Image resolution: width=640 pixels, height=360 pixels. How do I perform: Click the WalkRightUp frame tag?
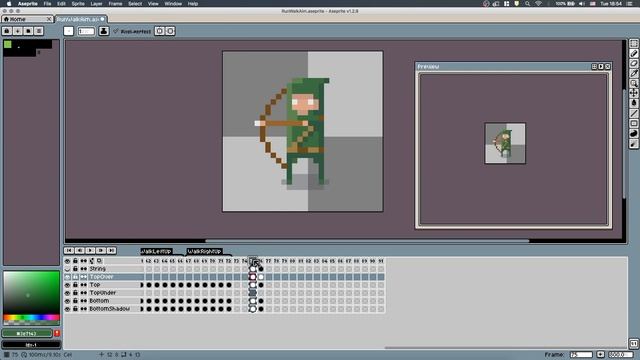(204, 251)
